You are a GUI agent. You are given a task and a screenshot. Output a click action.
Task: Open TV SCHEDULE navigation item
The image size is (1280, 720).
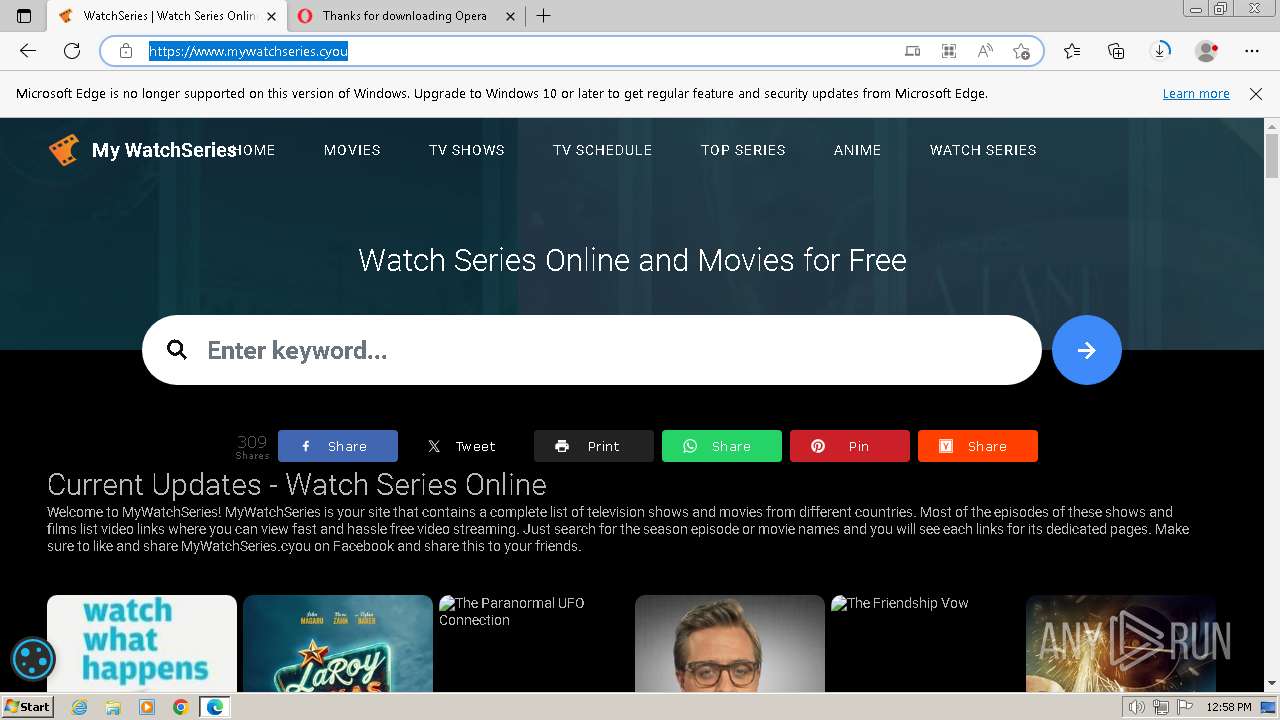[602, 150]
